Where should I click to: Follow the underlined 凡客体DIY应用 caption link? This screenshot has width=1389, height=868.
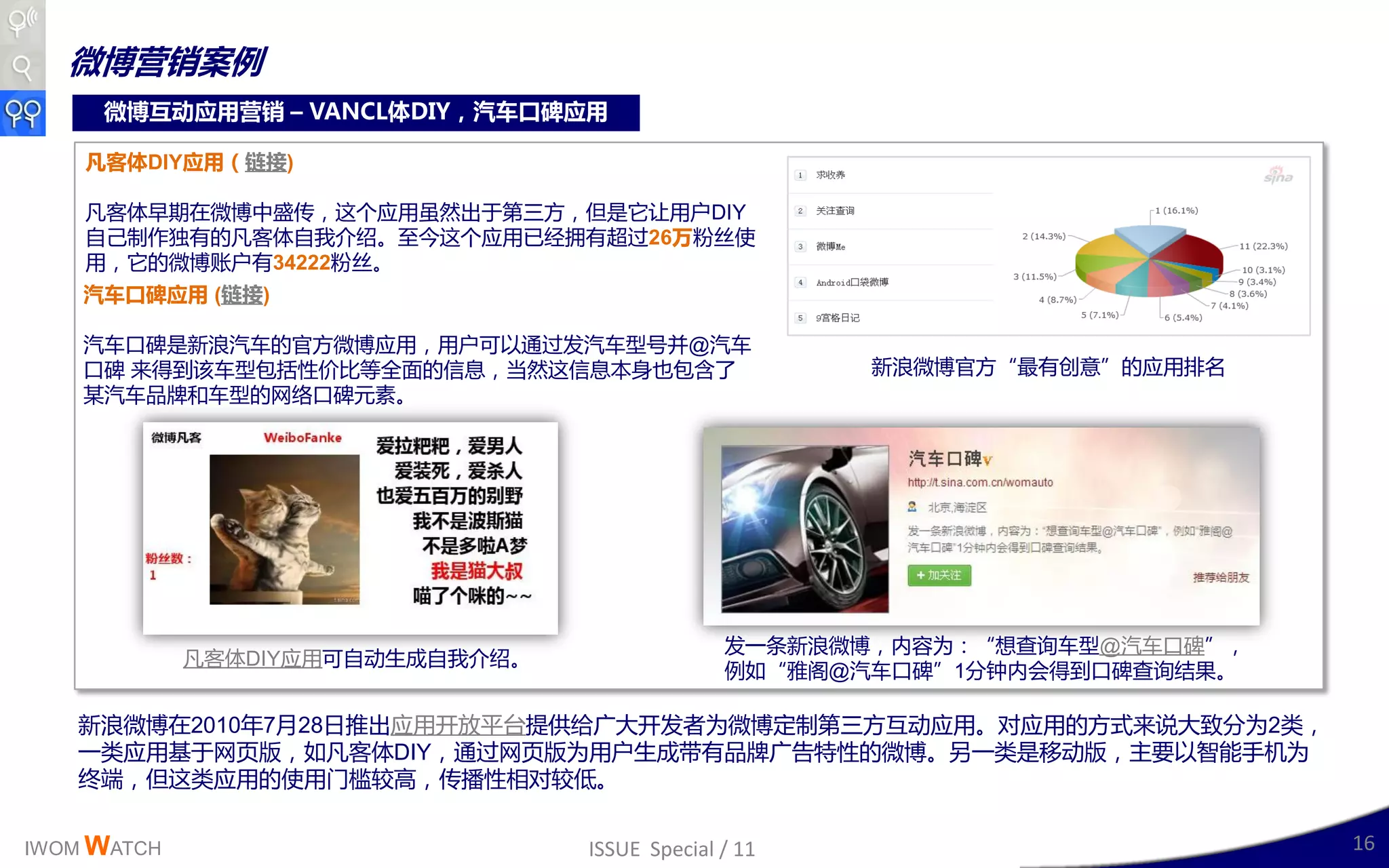252,658
